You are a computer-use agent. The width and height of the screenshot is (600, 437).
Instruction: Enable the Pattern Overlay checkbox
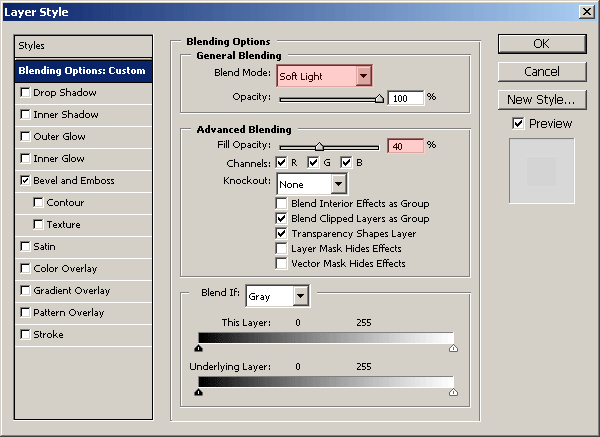click(x=25, y=313)
